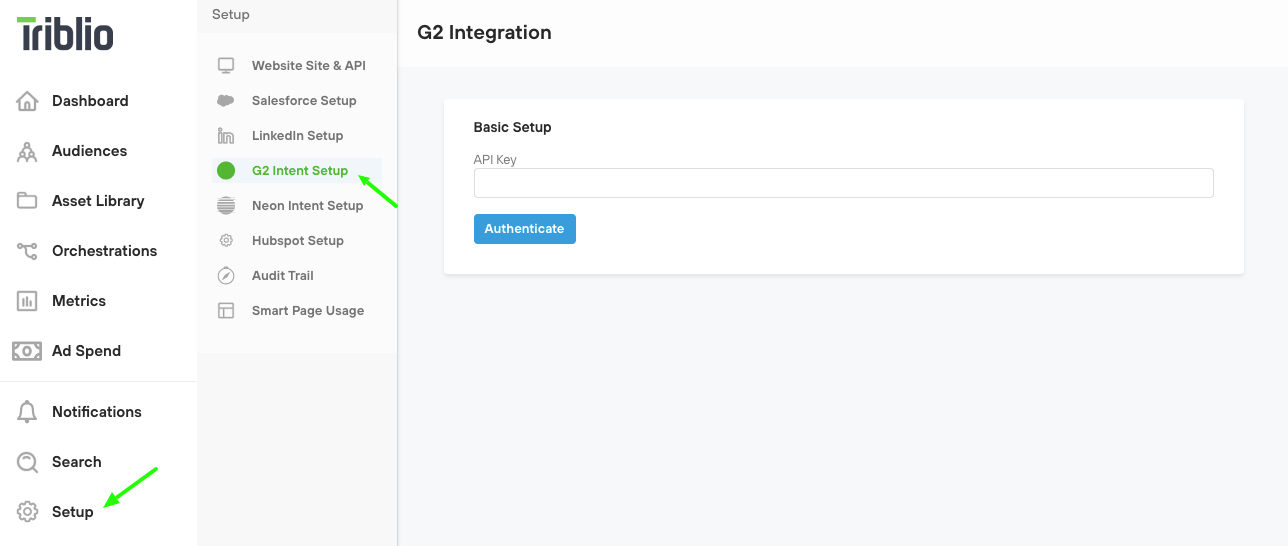Open Hubspot Setup

pyautogui.click(x=297, y=241)
